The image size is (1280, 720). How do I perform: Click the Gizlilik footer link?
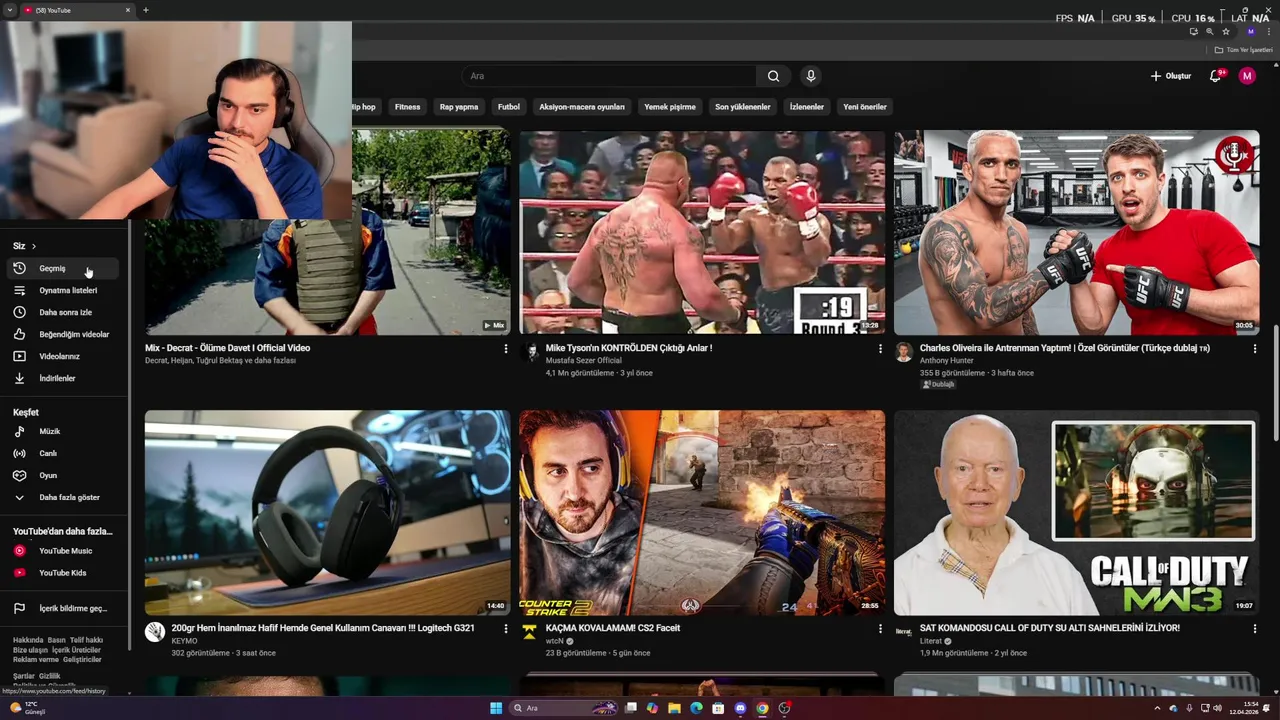(x=50, y=676)
